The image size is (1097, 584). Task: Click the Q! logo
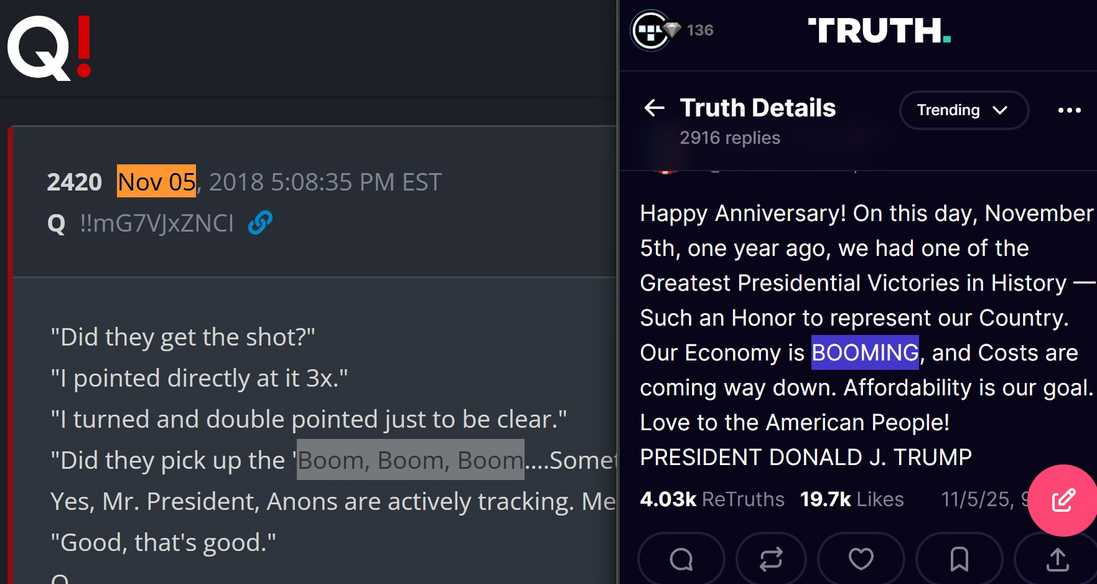point(50,48)
